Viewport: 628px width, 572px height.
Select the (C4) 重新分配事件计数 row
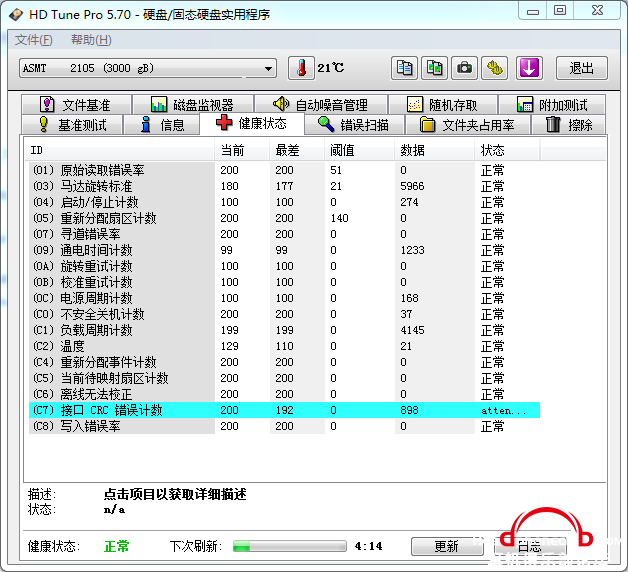[x=284, y=363]
